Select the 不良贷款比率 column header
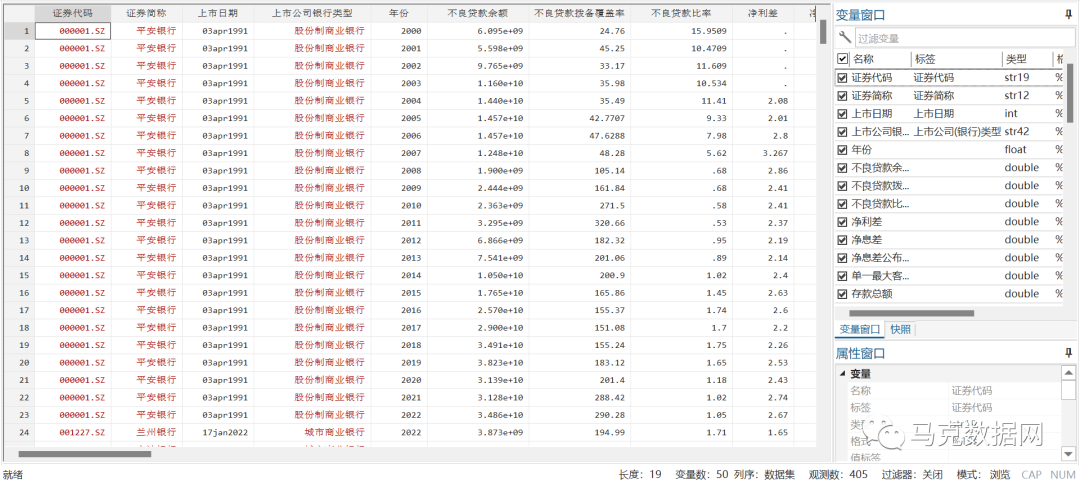Image resolution: width=1080 pixels, height=482 pixels. click(x=681, y=13)
